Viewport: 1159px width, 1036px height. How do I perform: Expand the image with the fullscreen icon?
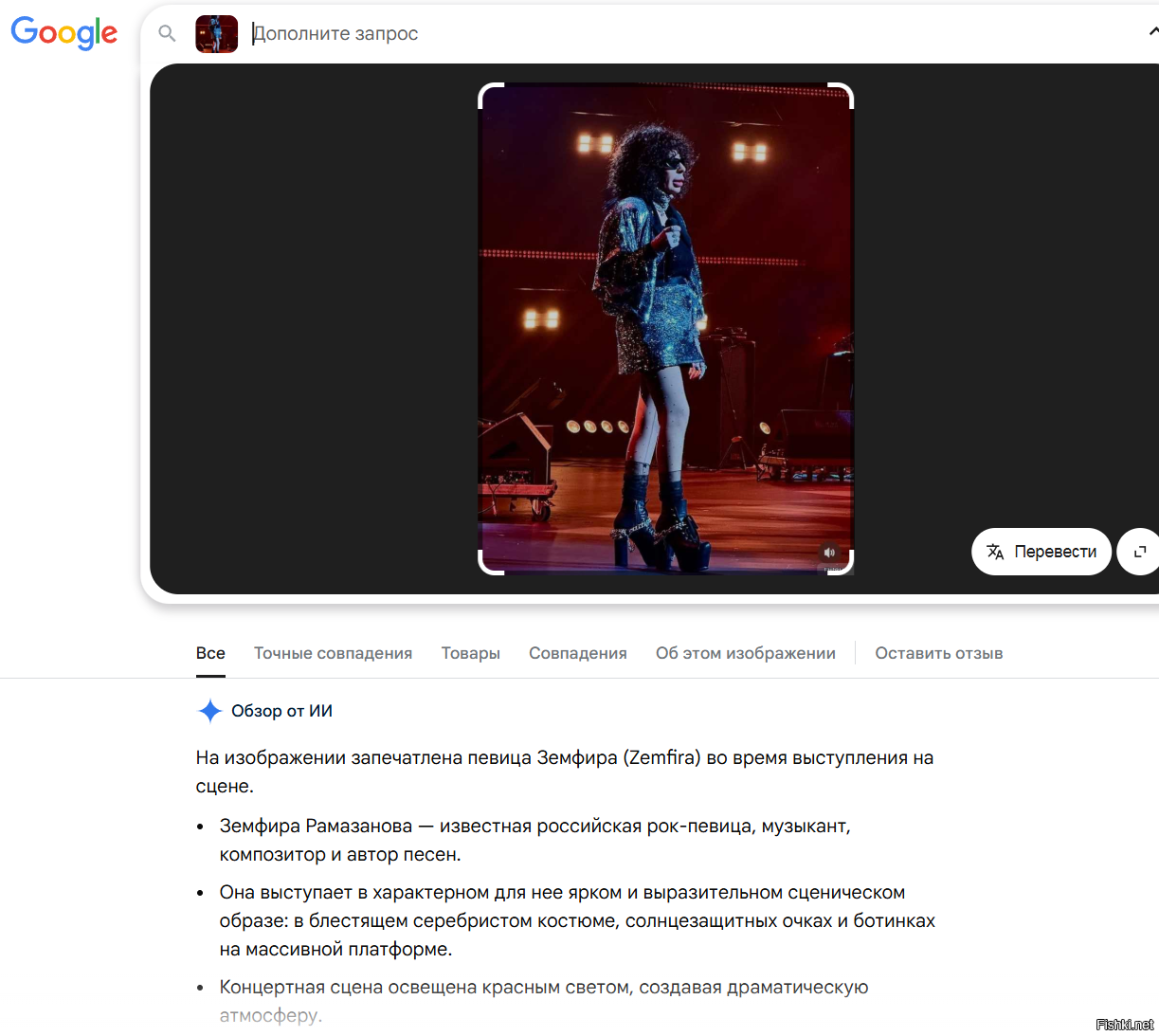[x=1139, y=552]
